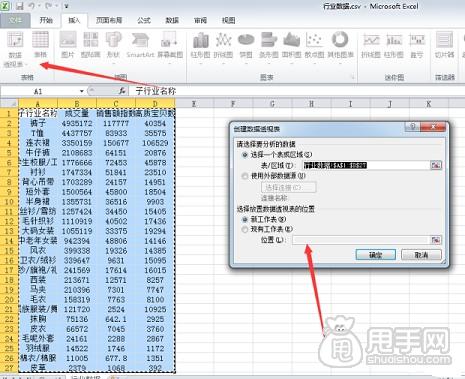
Task: Click the 成交量 header cell
Action: point(77,113)
